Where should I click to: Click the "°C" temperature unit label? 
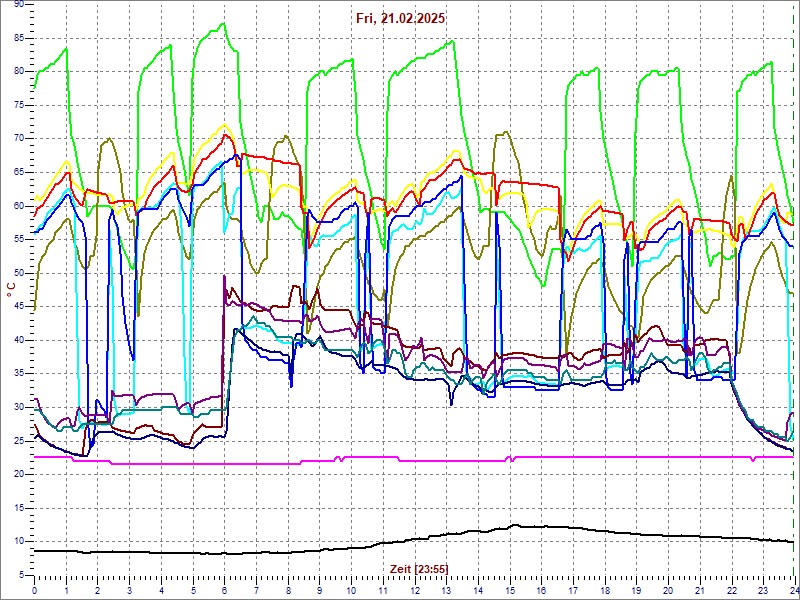point(11,291)
